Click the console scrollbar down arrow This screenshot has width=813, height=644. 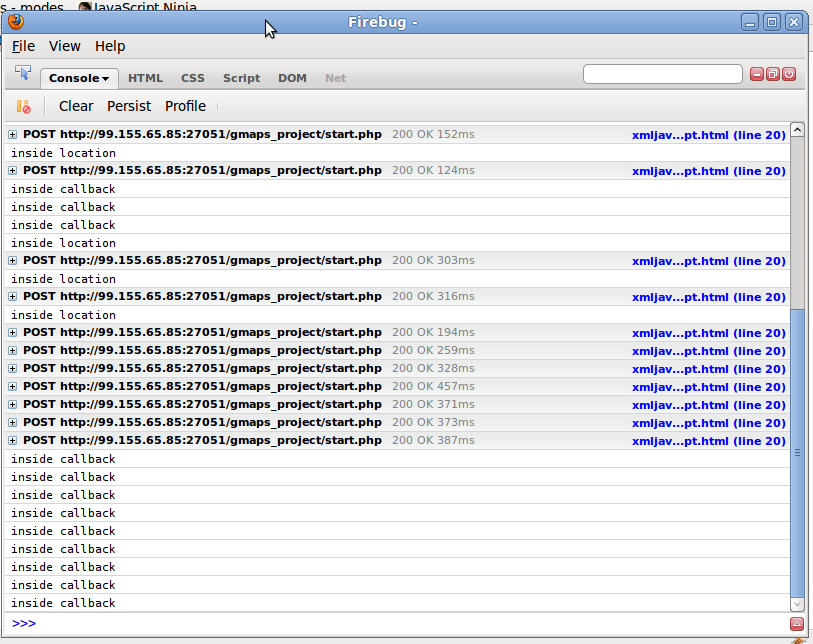point(797,605)
